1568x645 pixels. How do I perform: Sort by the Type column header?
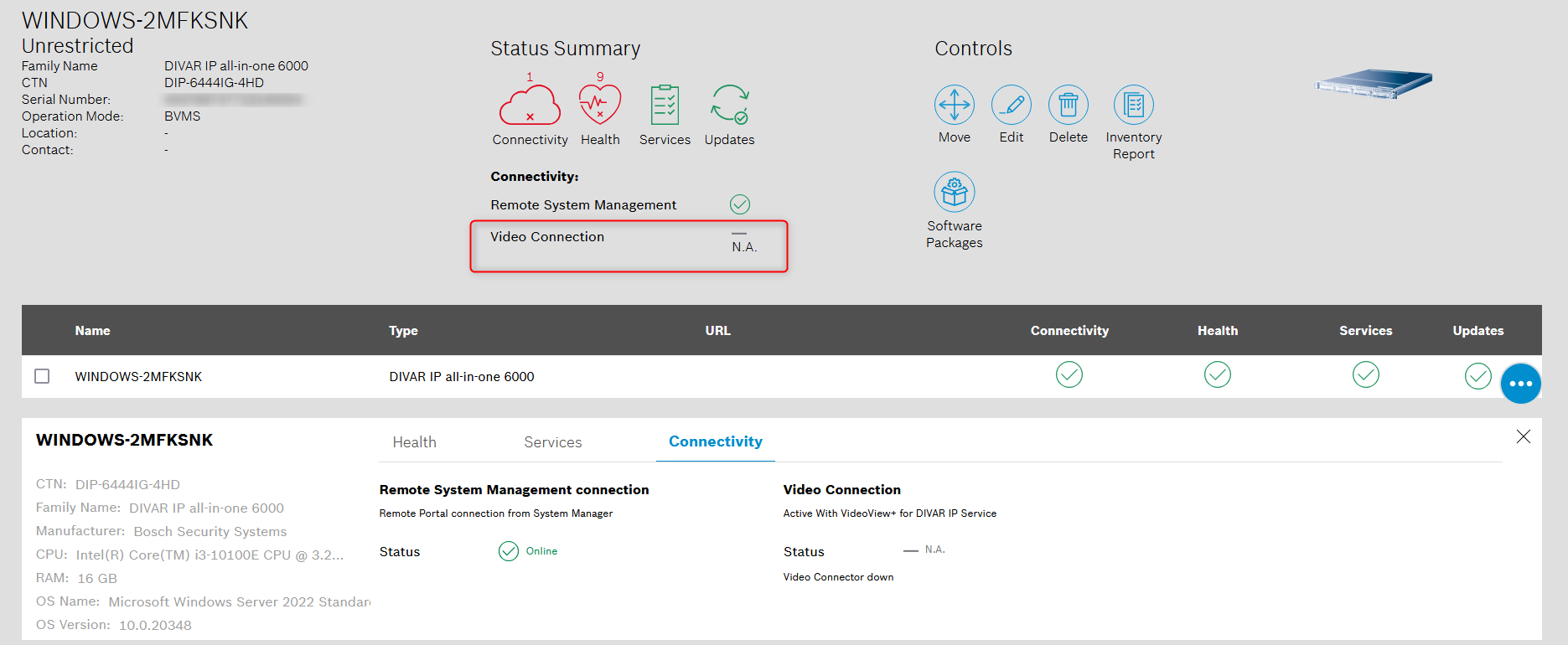pyautogui.click(x=403, y=331)
